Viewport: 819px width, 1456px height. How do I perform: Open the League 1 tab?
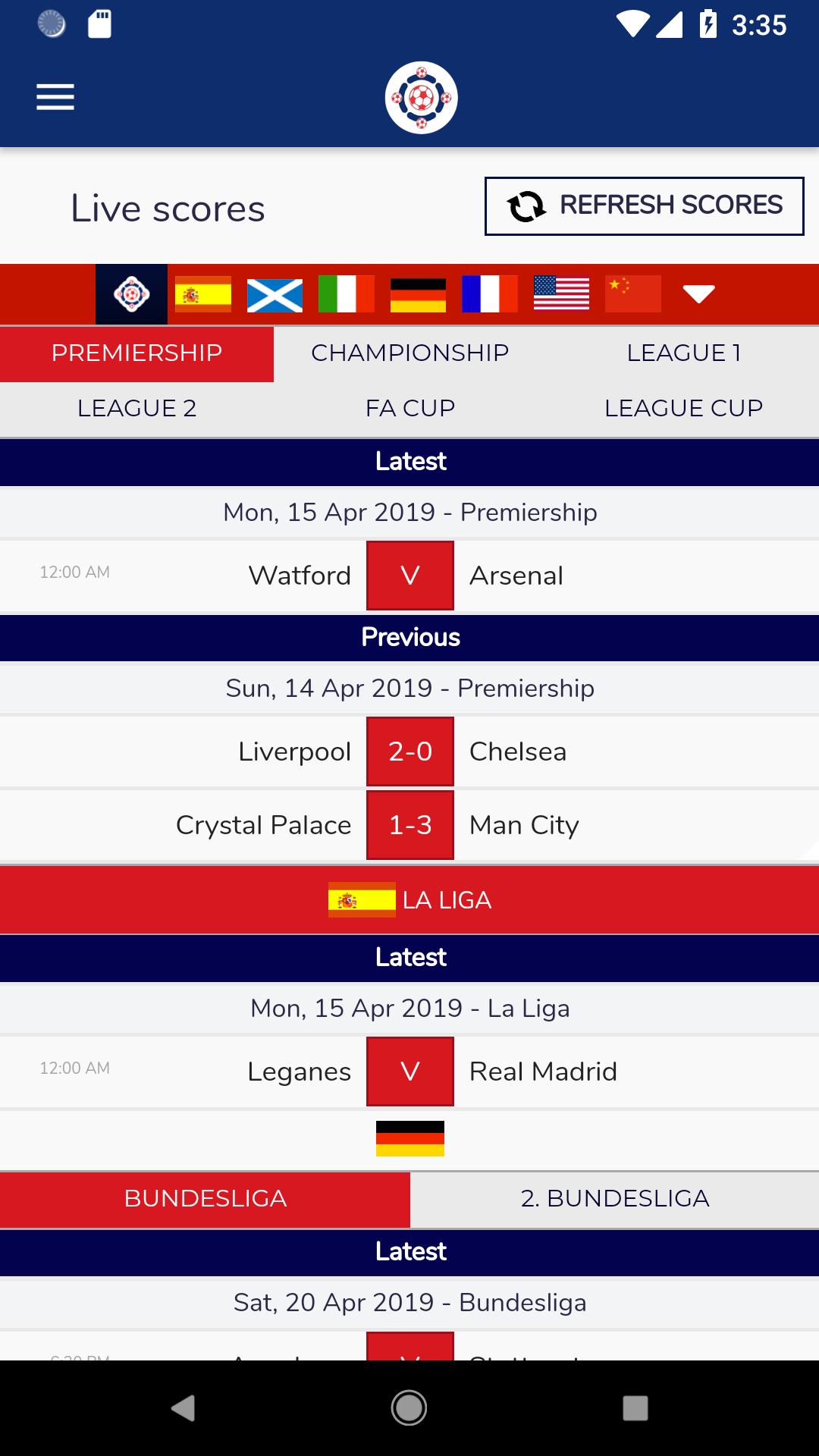pos(683,353)
